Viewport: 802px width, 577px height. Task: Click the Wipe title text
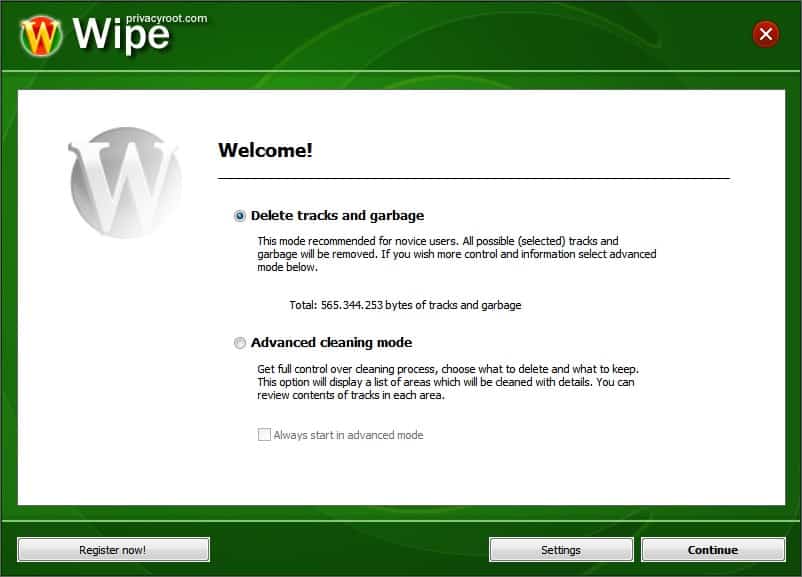[121, 35]
